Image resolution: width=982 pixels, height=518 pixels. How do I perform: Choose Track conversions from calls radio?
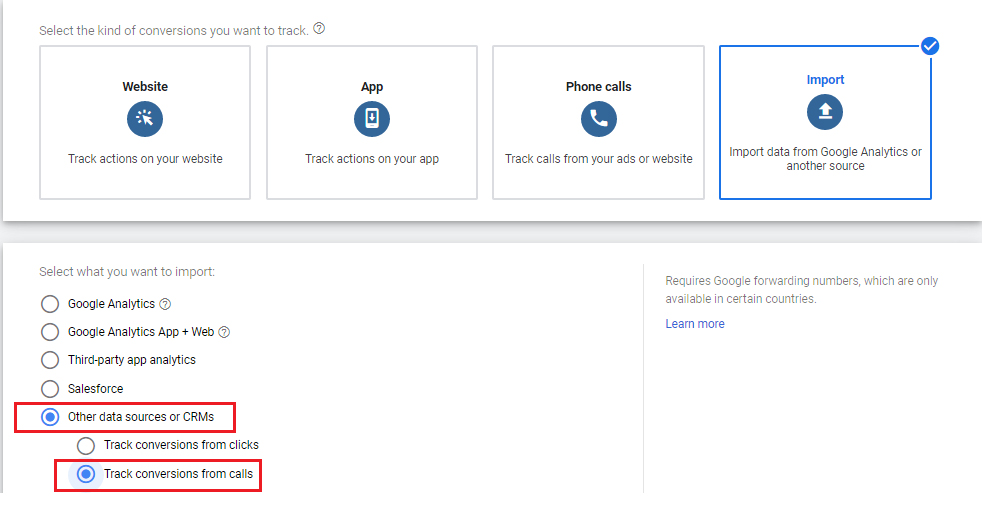86,474
